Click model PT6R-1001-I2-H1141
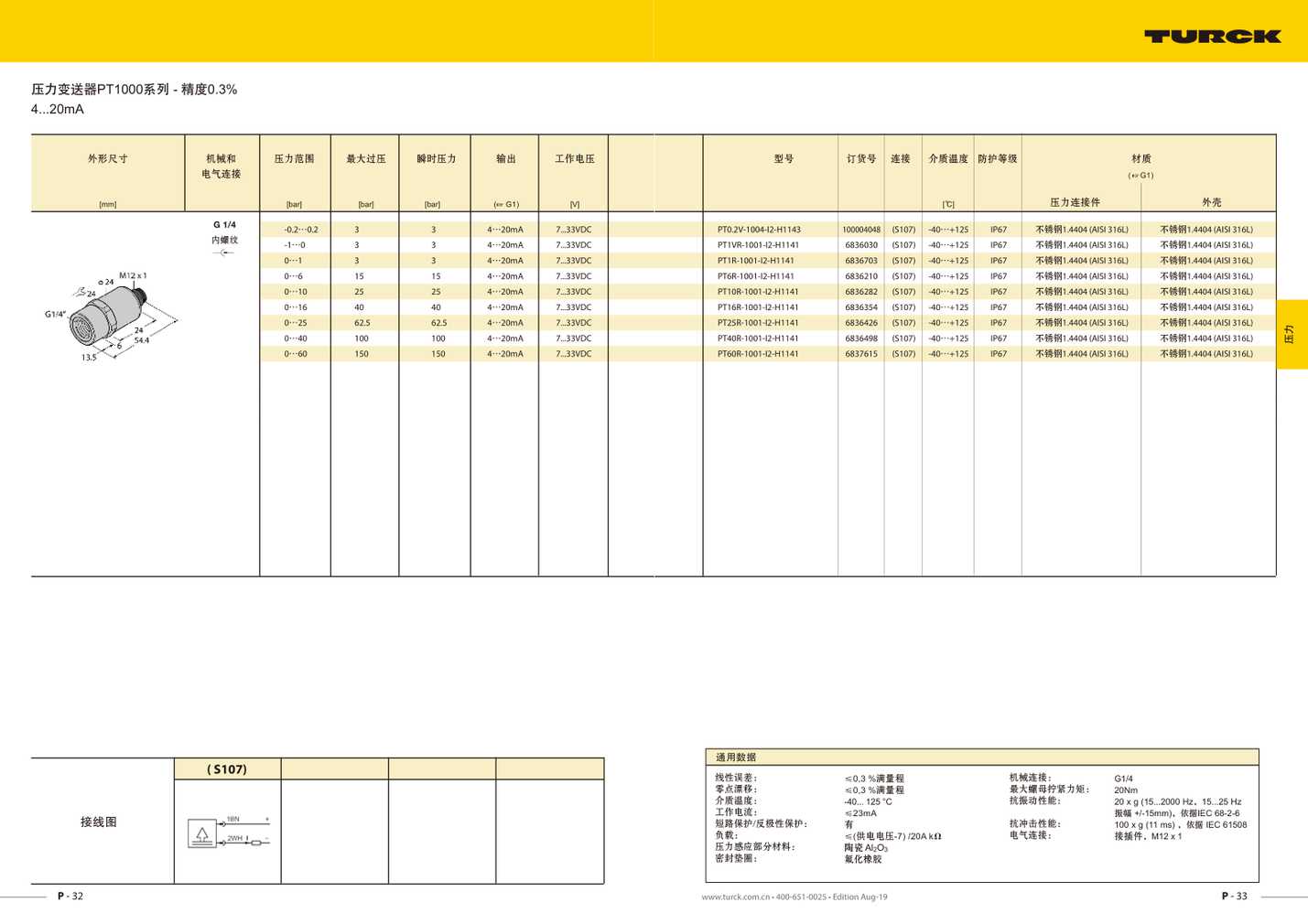Viewport: 1308px width, 924px height. coord(756,276)
